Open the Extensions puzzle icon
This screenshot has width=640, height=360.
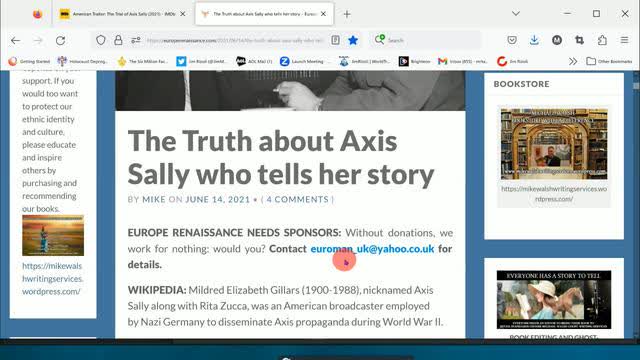coord(602,40)
